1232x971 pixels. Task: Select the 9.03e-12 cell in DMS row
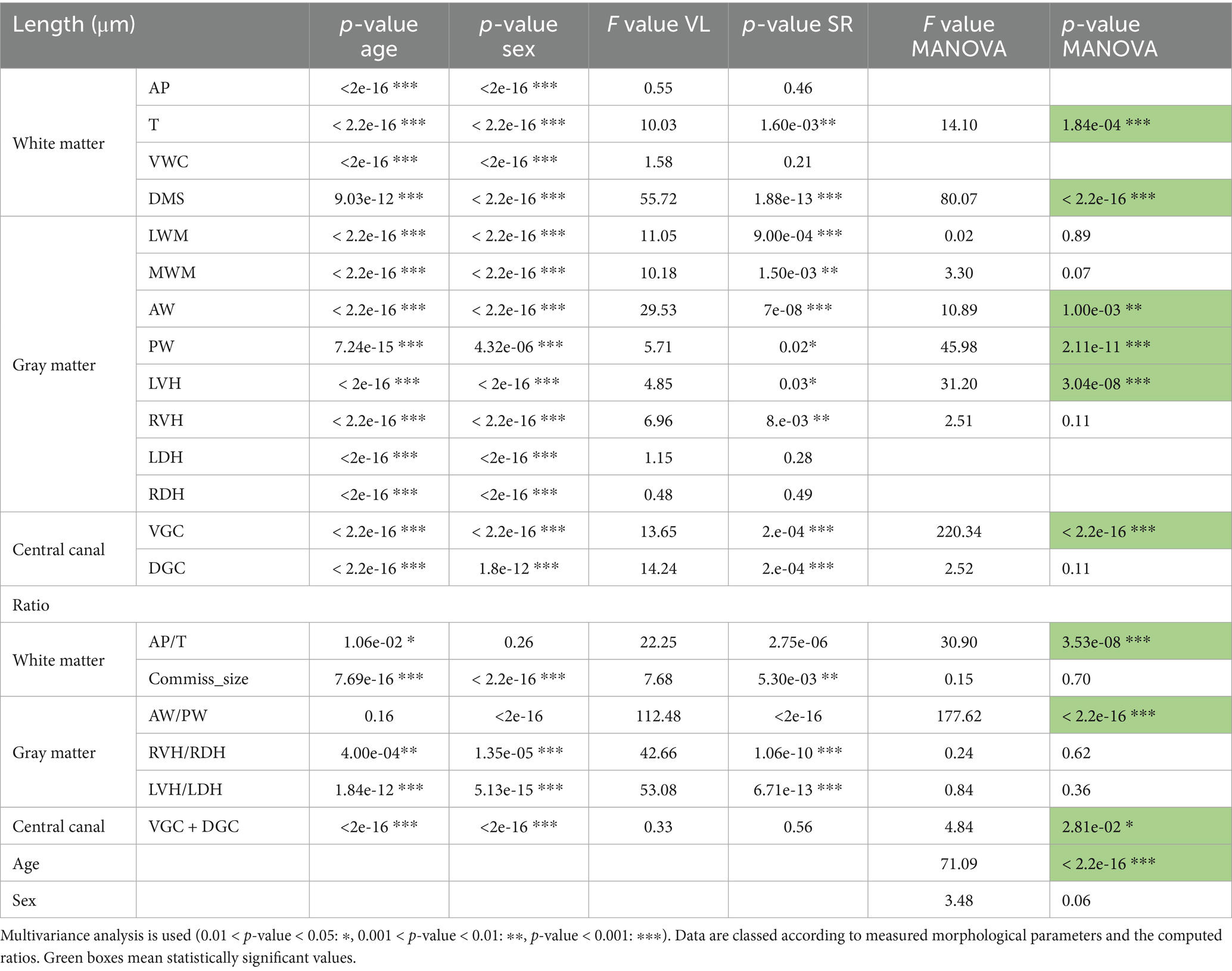point(379,198)
